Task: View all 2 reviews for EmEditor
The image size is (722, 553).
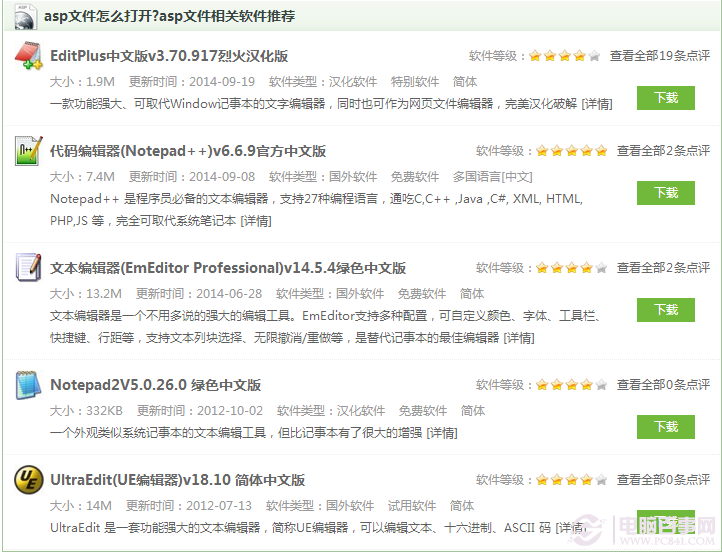Action: [x=664, y=268]
